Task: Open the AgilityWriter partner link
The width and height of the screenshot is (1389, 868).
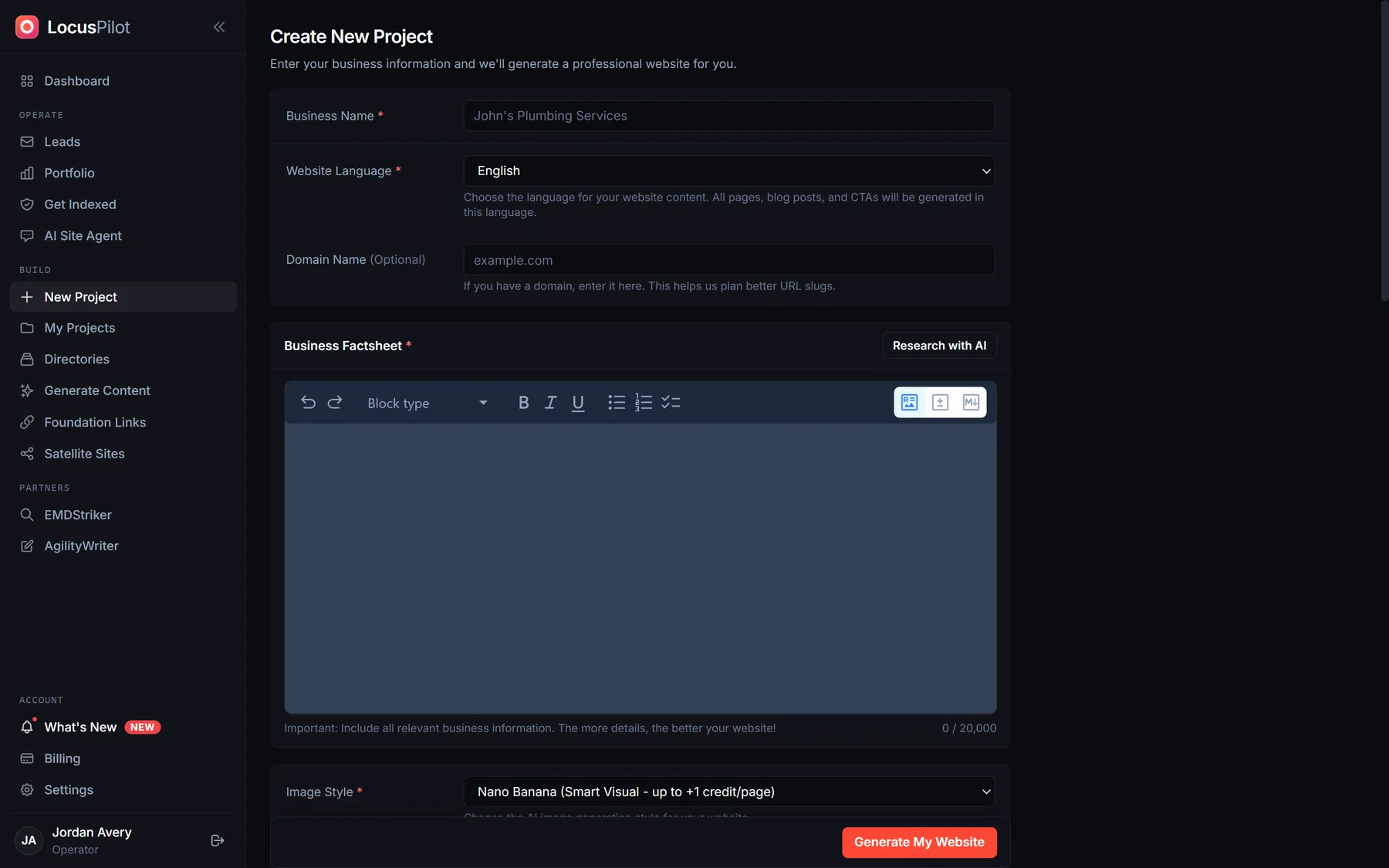Action: pyautogui.click(x=123, y=545)
